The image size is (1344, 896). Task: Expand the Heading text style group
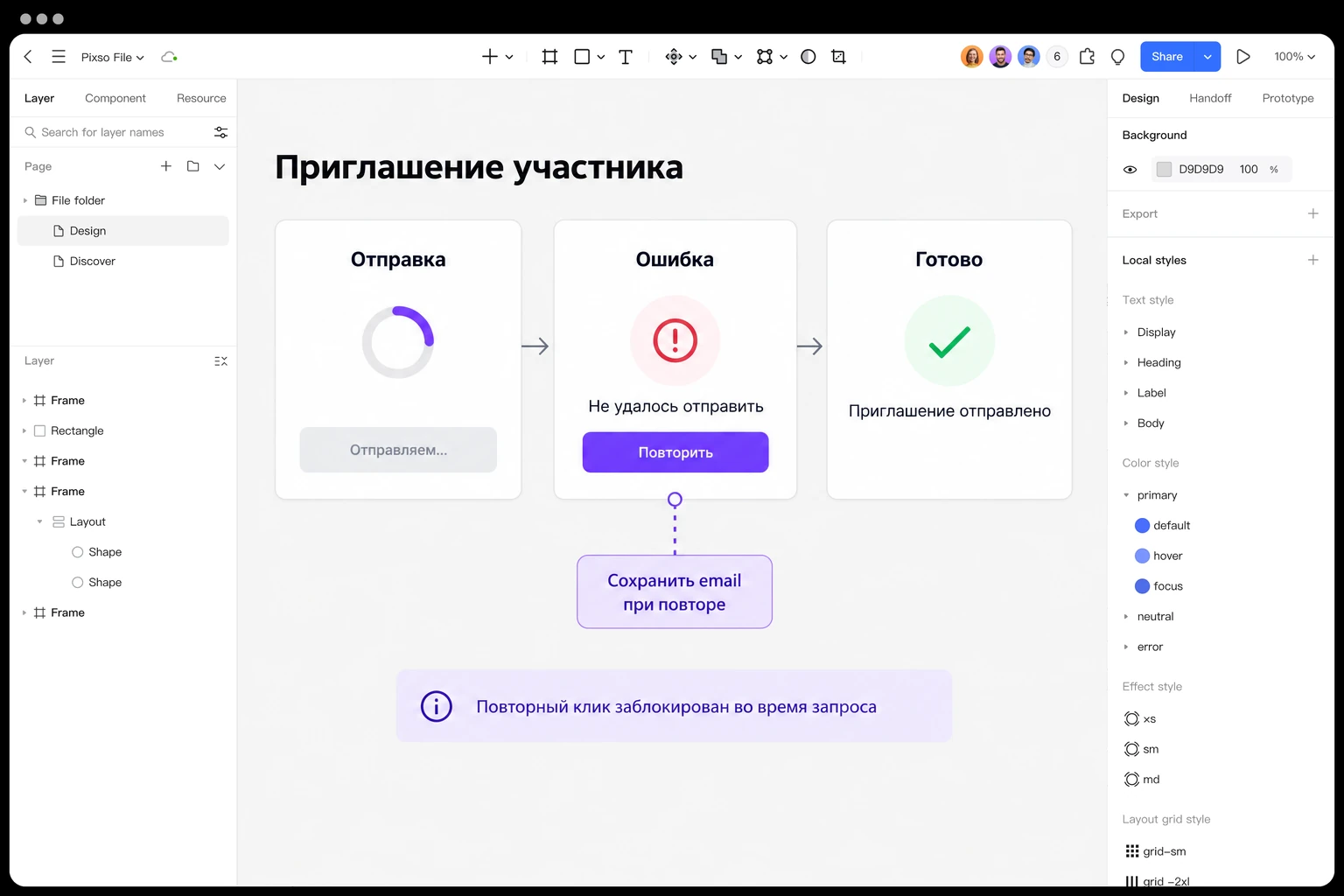pyautogui.click(x=1126, y=362)
